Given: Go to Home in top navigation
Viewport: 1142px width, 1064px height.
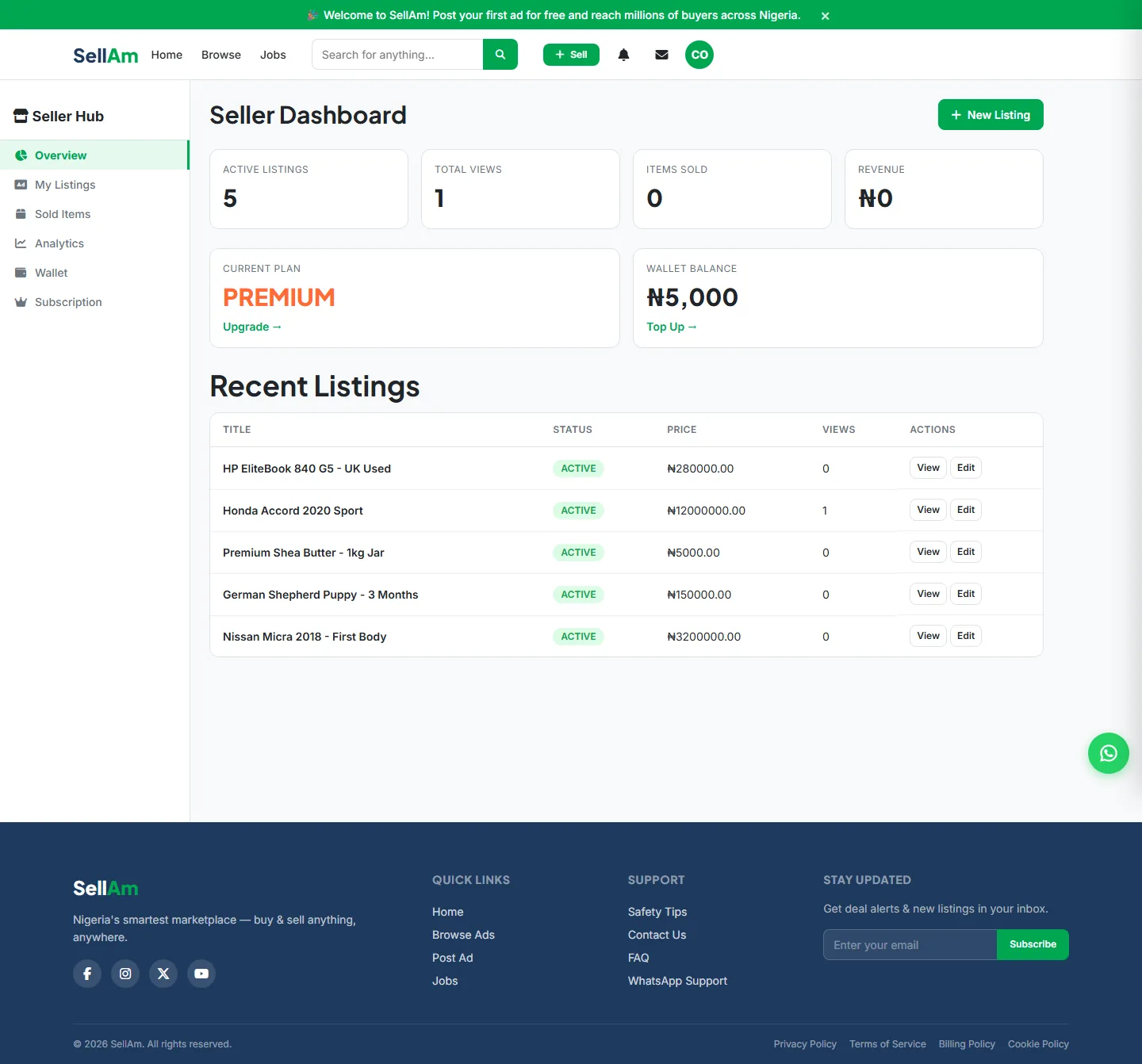Looking at the screenshot, I should 167,55.
